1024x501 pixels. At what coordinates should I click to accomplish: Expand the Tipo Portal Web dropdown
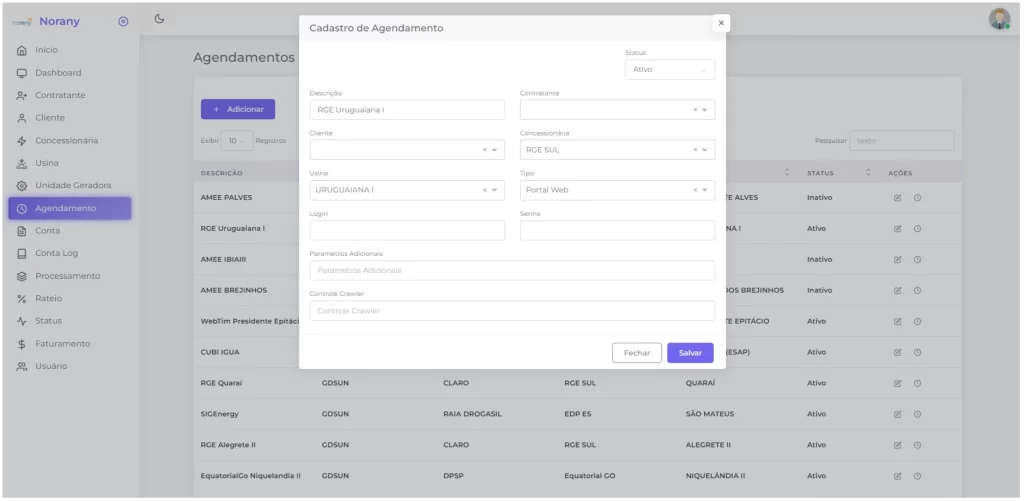pyautogui.click(x=705, y=190)
